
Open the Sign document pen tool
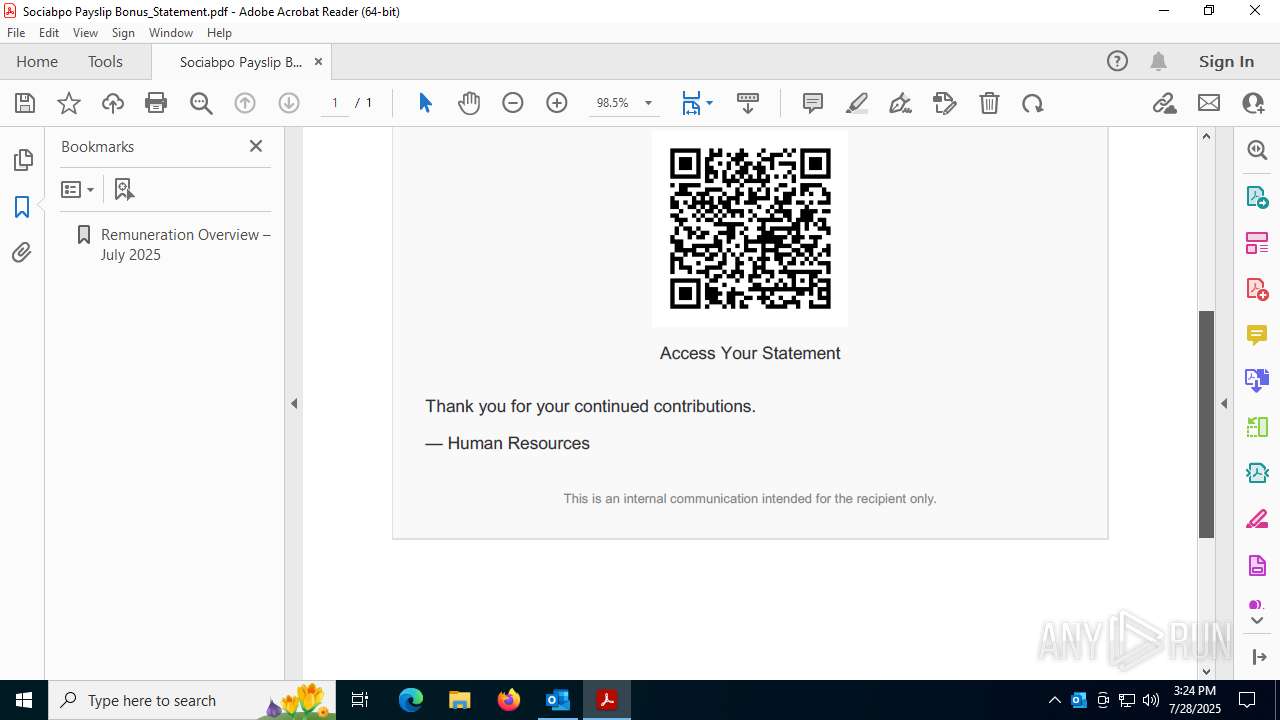pyautogui.click(x=901, y=103)
